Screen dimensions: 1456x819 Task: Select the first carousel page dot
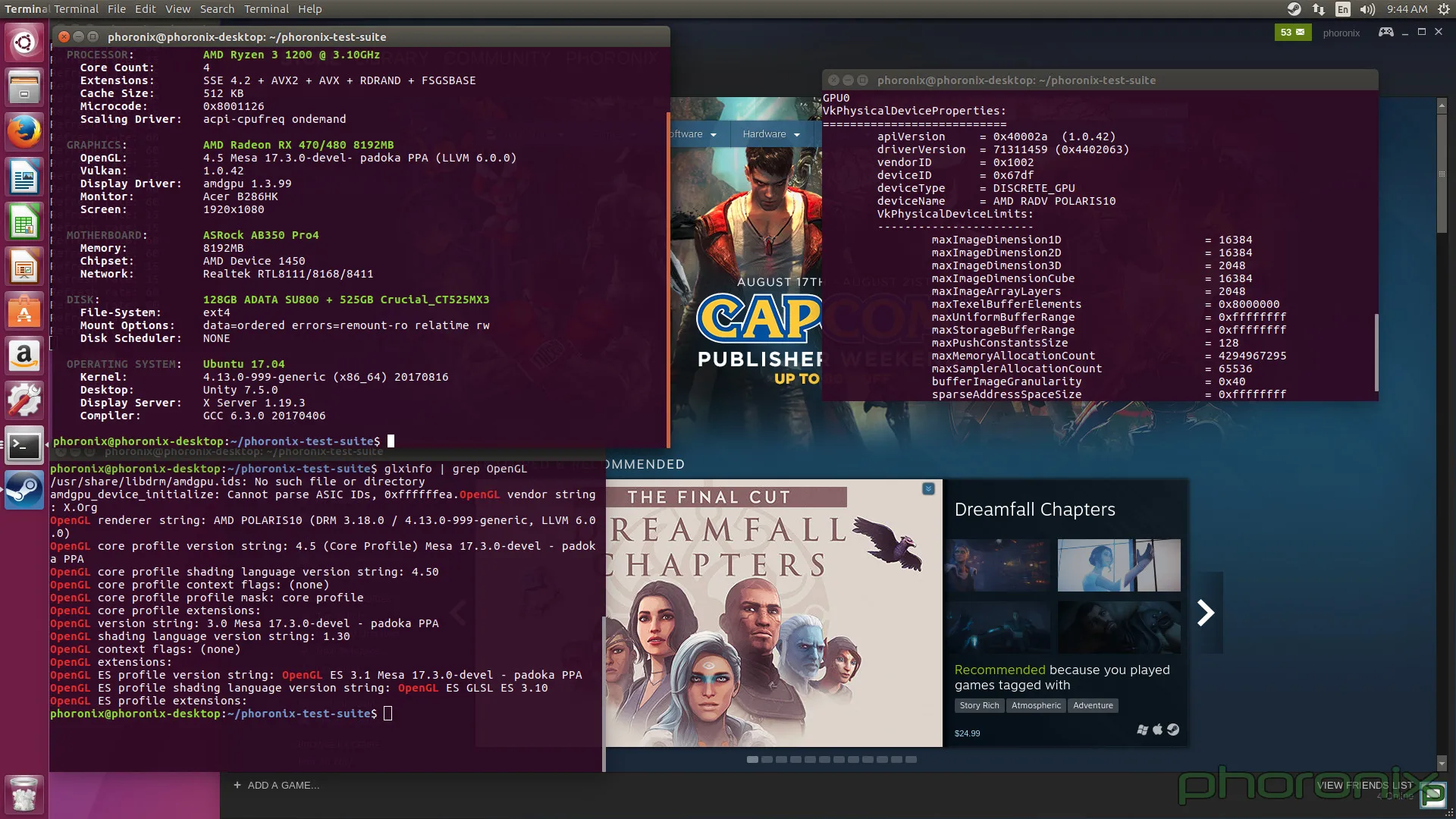tap(752, 759)
